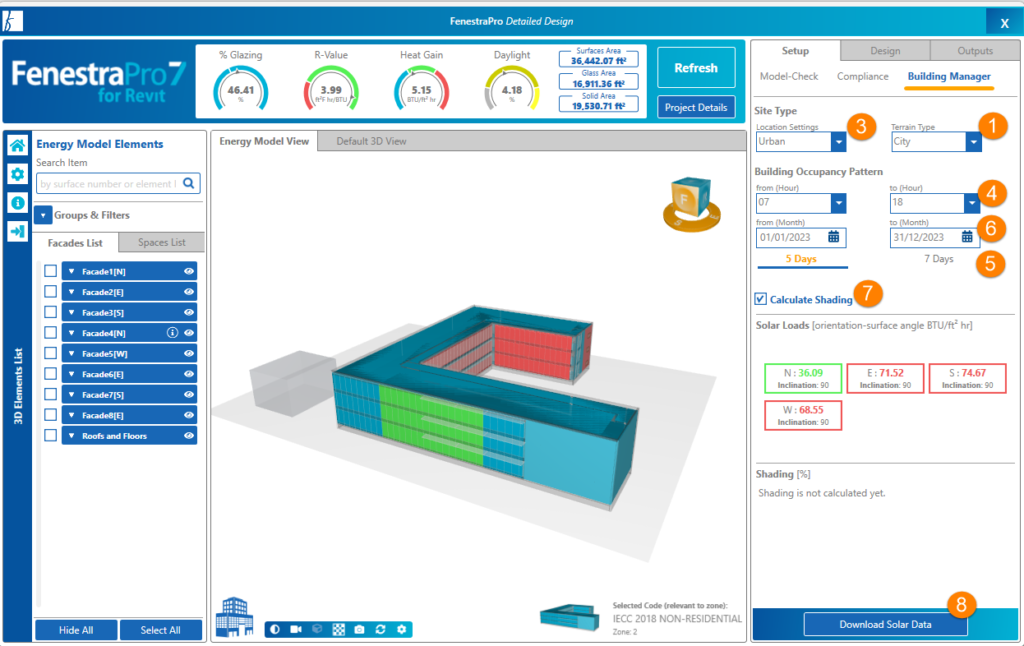Check the Facade1[N] checkbox
This screenshot has height=646, width=1024.
(50, 271)
